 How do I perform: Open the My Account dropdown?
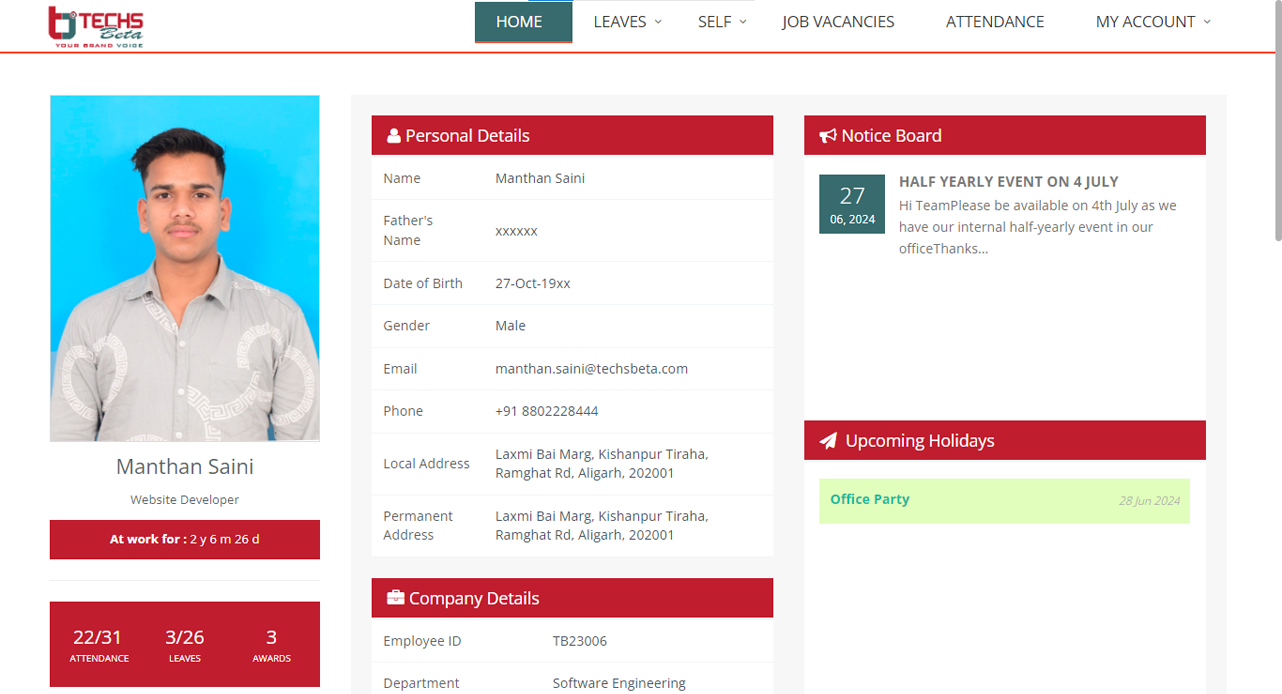pyautogui.click(x=1152, y=22)
